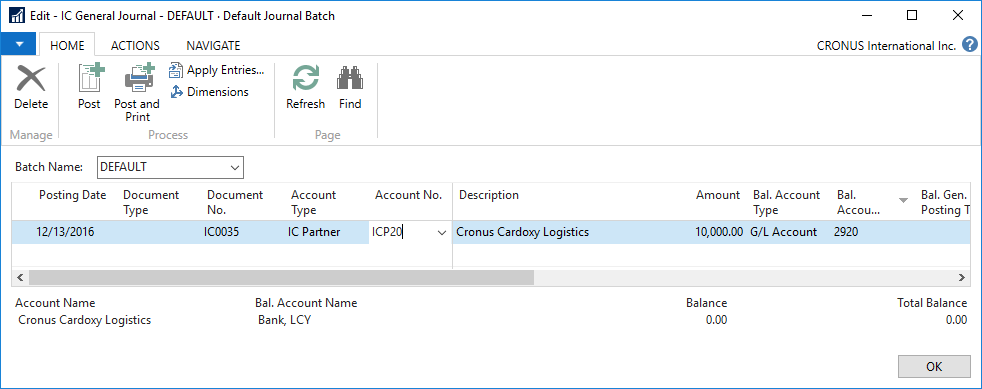The height and width of the screenshot is (389, 982).
Task: Click the scrollbar right arrow
Action: point(962,277)
